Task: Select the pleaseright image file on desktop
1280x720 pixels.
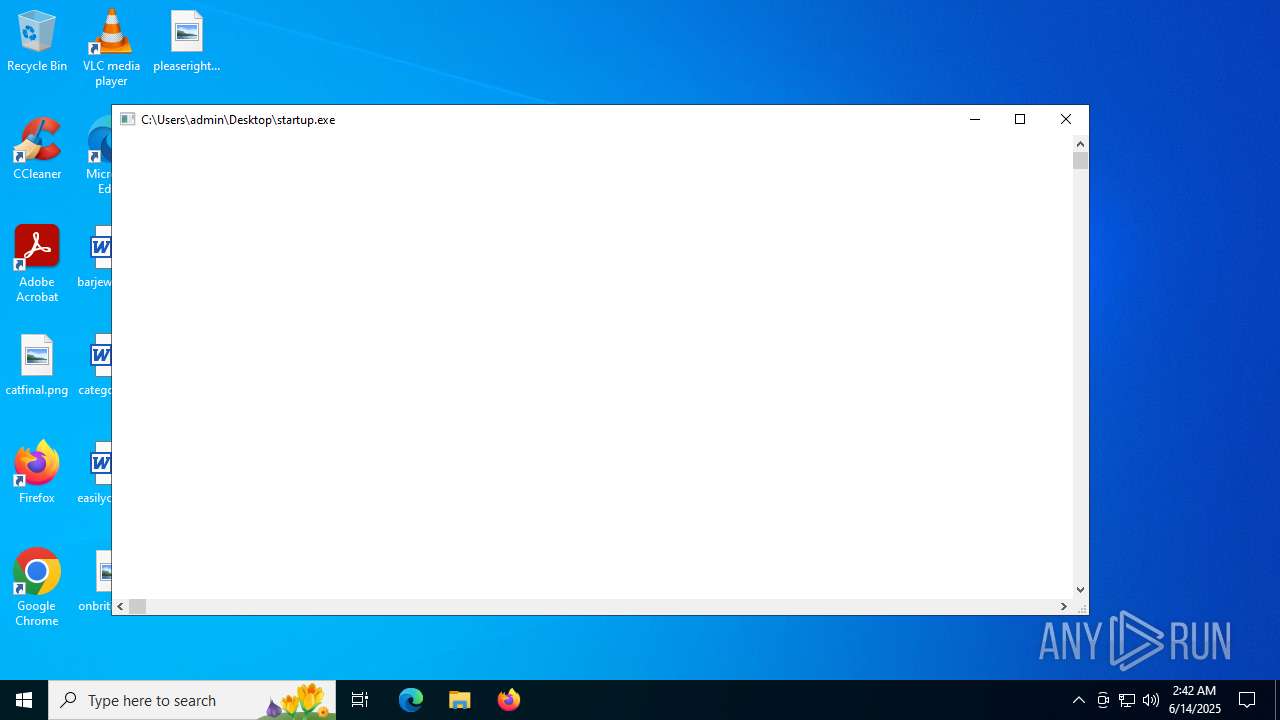Action: coord(187,41)
